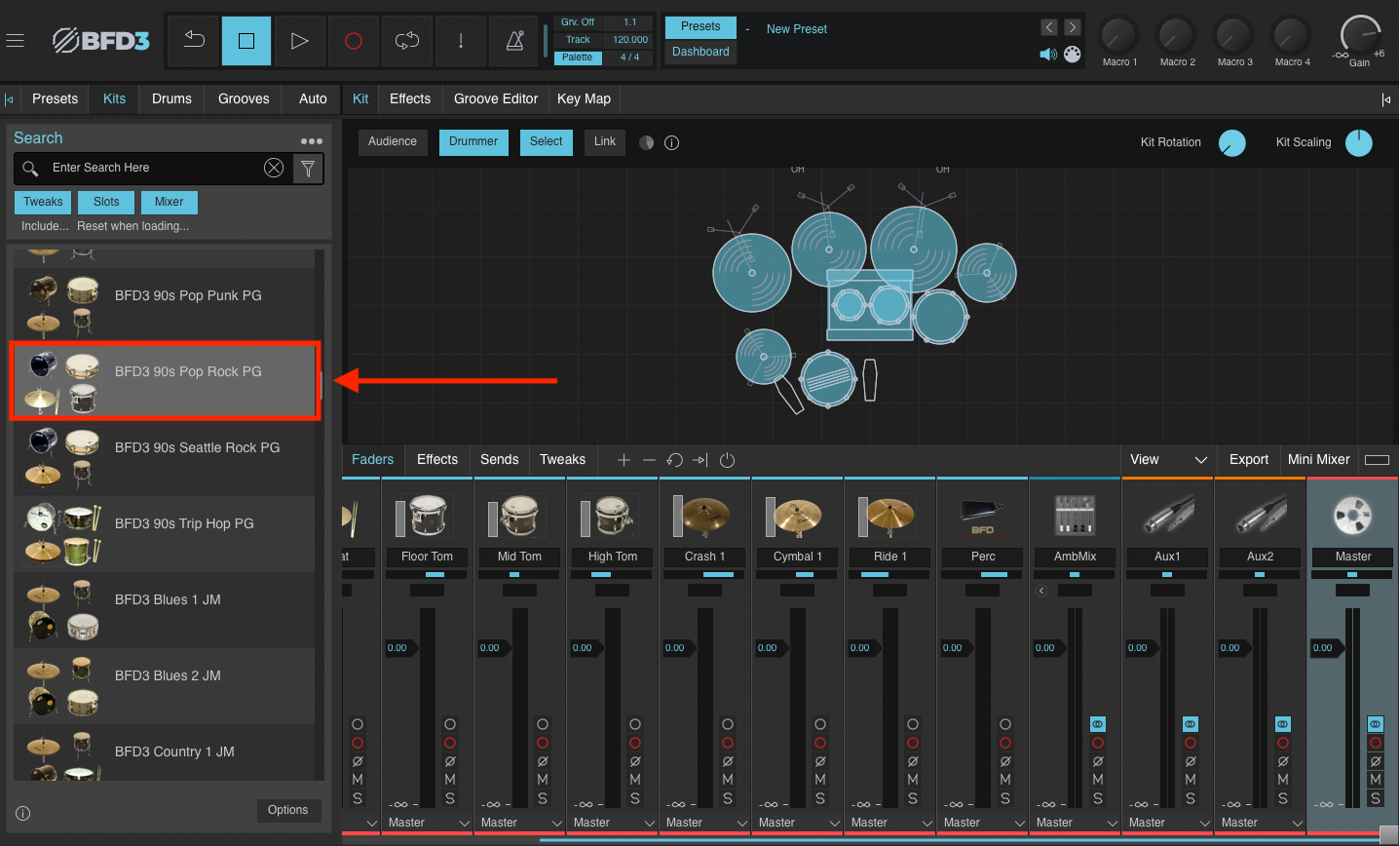1400x846 pixels.
Task: Open the Key Map tab
Action: coord(584,98)
